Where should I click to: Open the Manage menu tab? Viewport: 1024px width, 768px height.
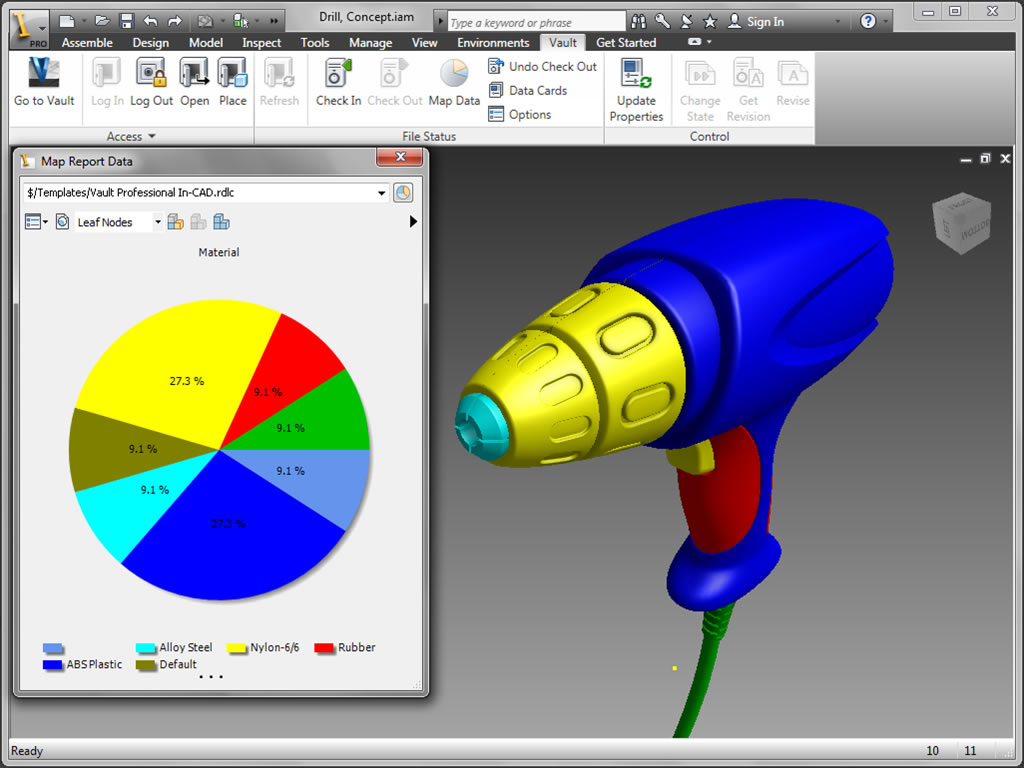370,42
